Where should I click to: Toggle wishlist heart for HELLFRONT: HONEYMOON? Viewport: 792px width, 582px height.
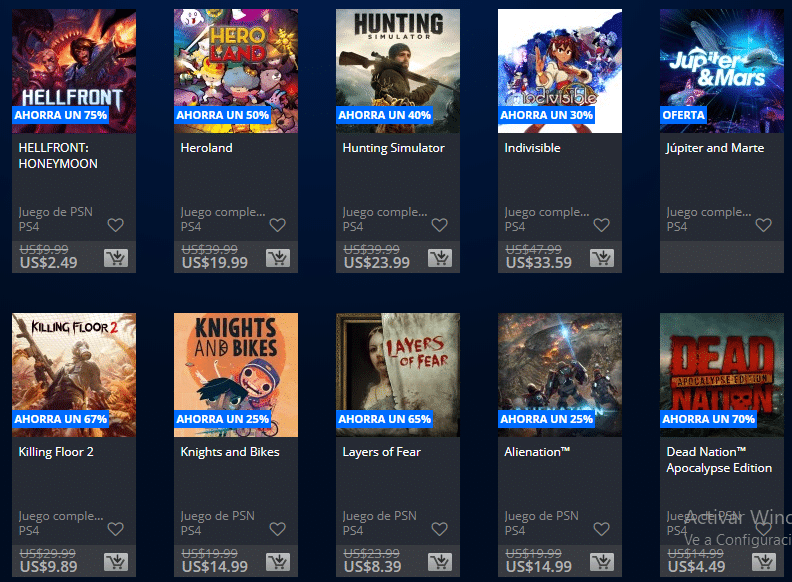(116, 225)
